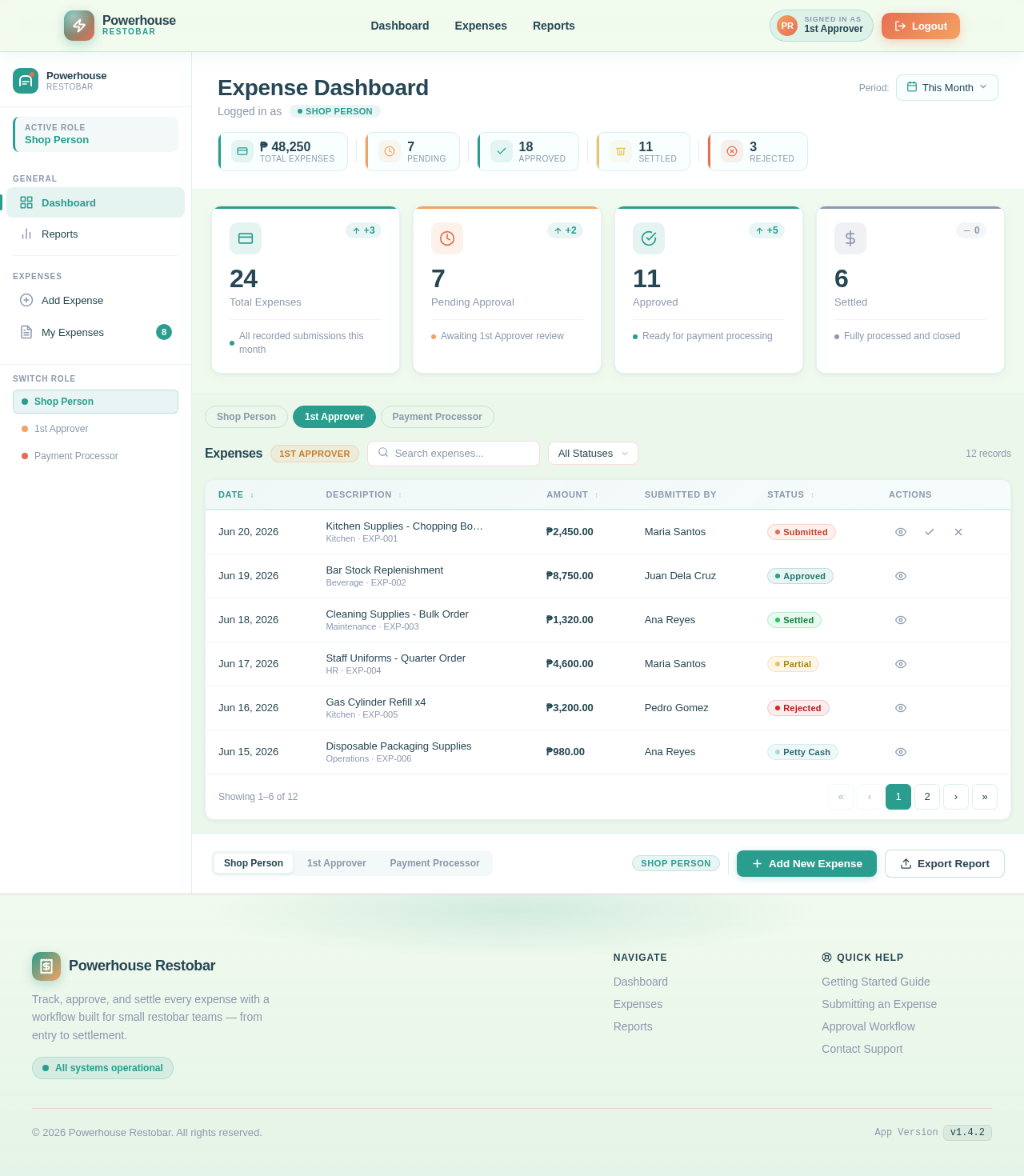Image resolution: width=1024 pixels, height=1176 pixels.
Task: Click the Approved card check-circle icon
Action: point(649,238)
